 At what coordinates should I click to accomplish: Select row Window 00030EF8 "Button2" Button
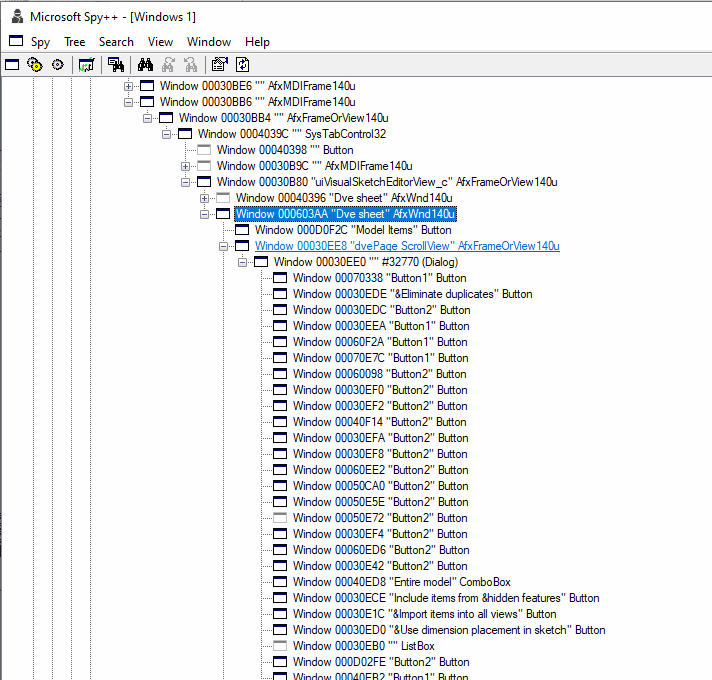[380, 454]
